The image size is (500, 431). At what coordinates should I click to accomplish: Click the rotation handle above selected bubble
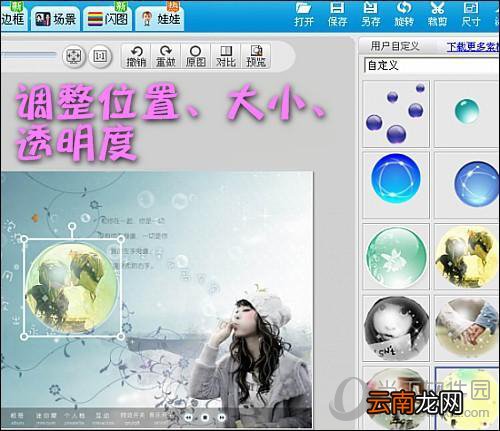pyautogui.click(x=72, y=227)
